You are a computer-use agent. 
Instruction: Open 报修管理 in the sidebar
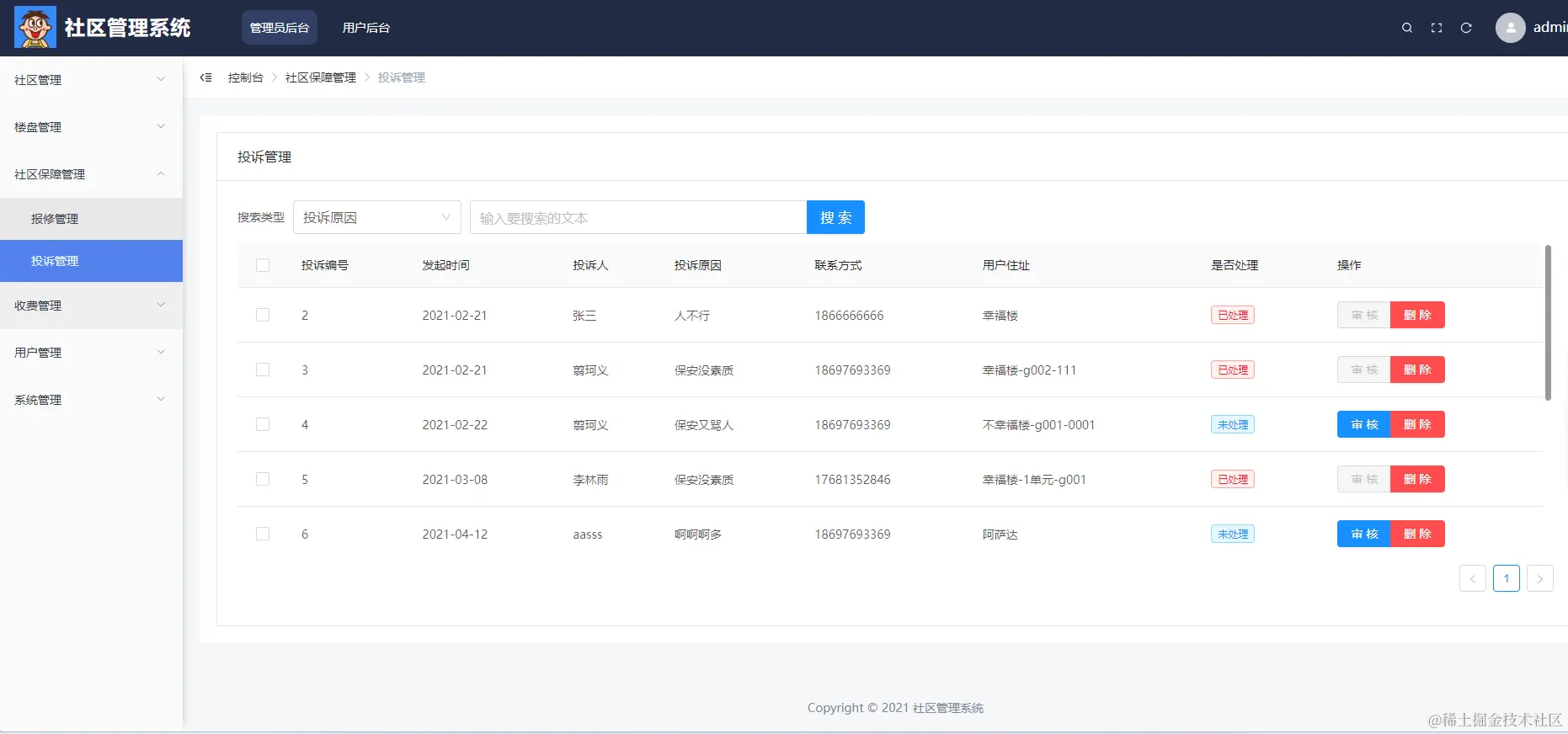tap(91, 219)
